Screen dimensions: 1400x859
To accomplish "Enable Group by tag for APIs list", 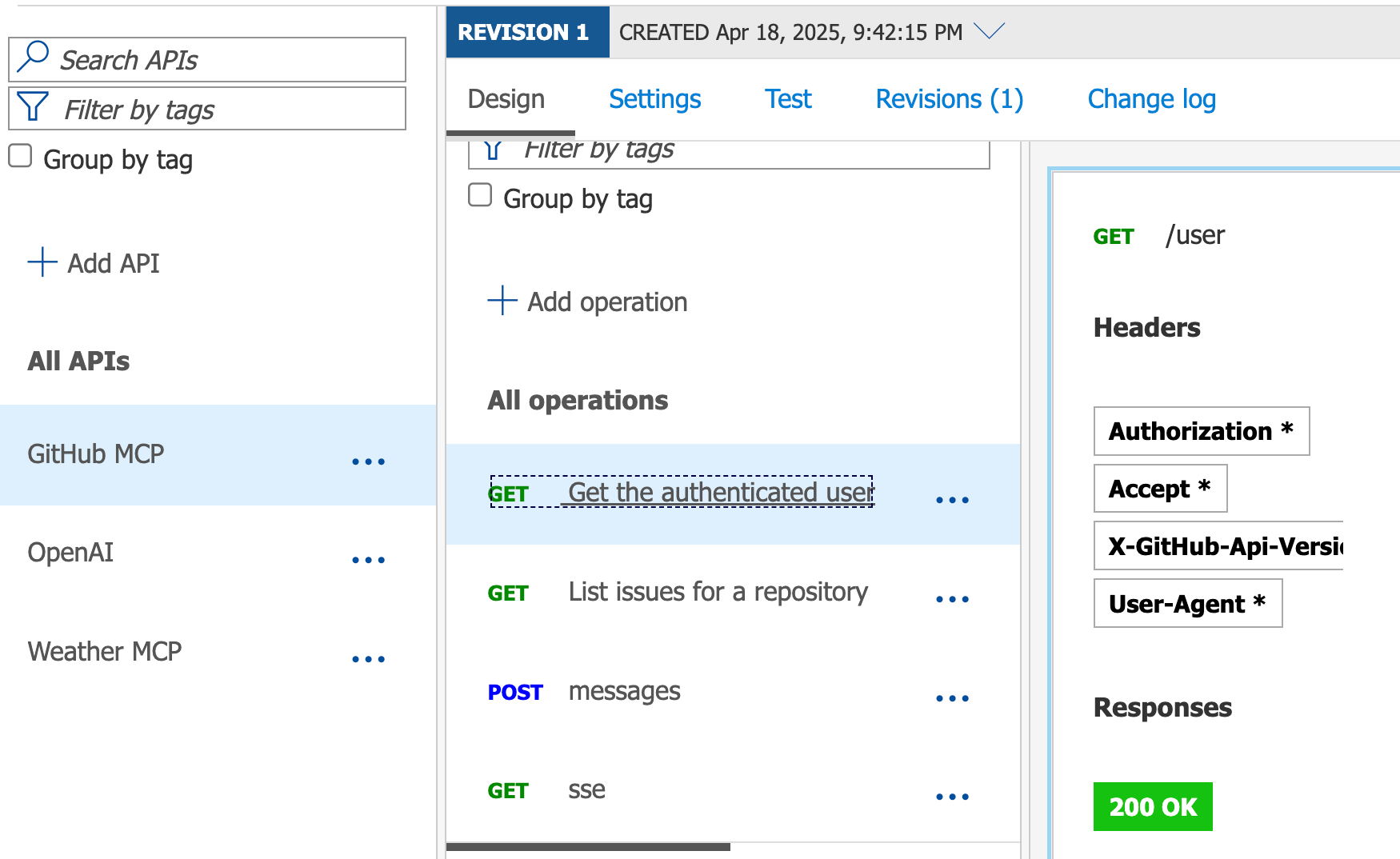I will coord(20,155).
